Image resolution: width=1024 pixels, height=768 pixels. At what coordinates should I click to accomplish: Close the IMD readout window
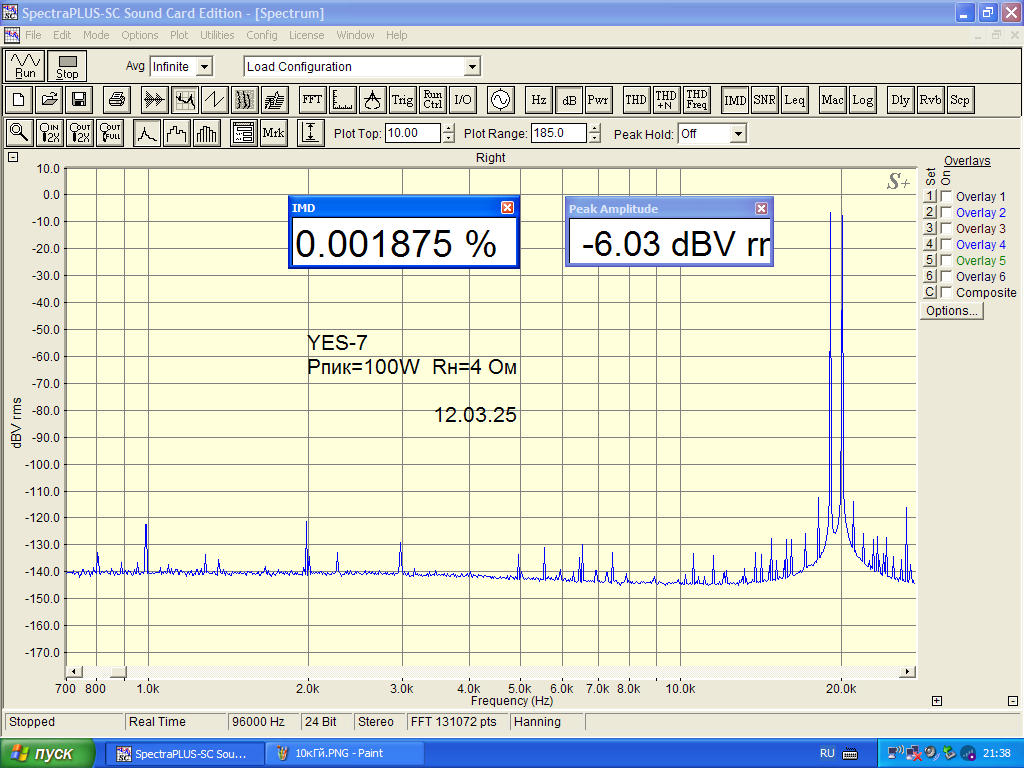[507, 207]
